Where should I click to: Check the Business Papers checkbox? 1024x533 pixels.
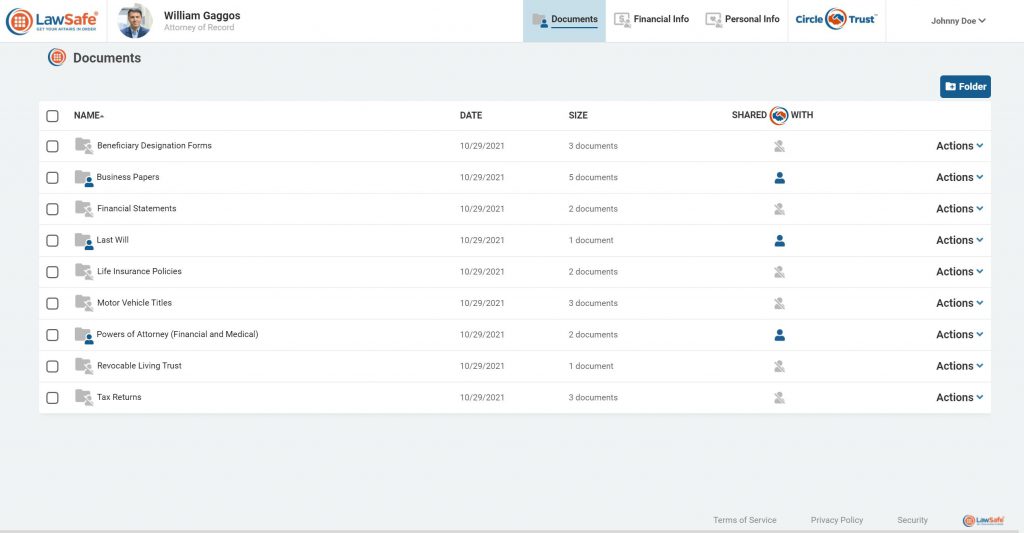(x=52, y=178)
